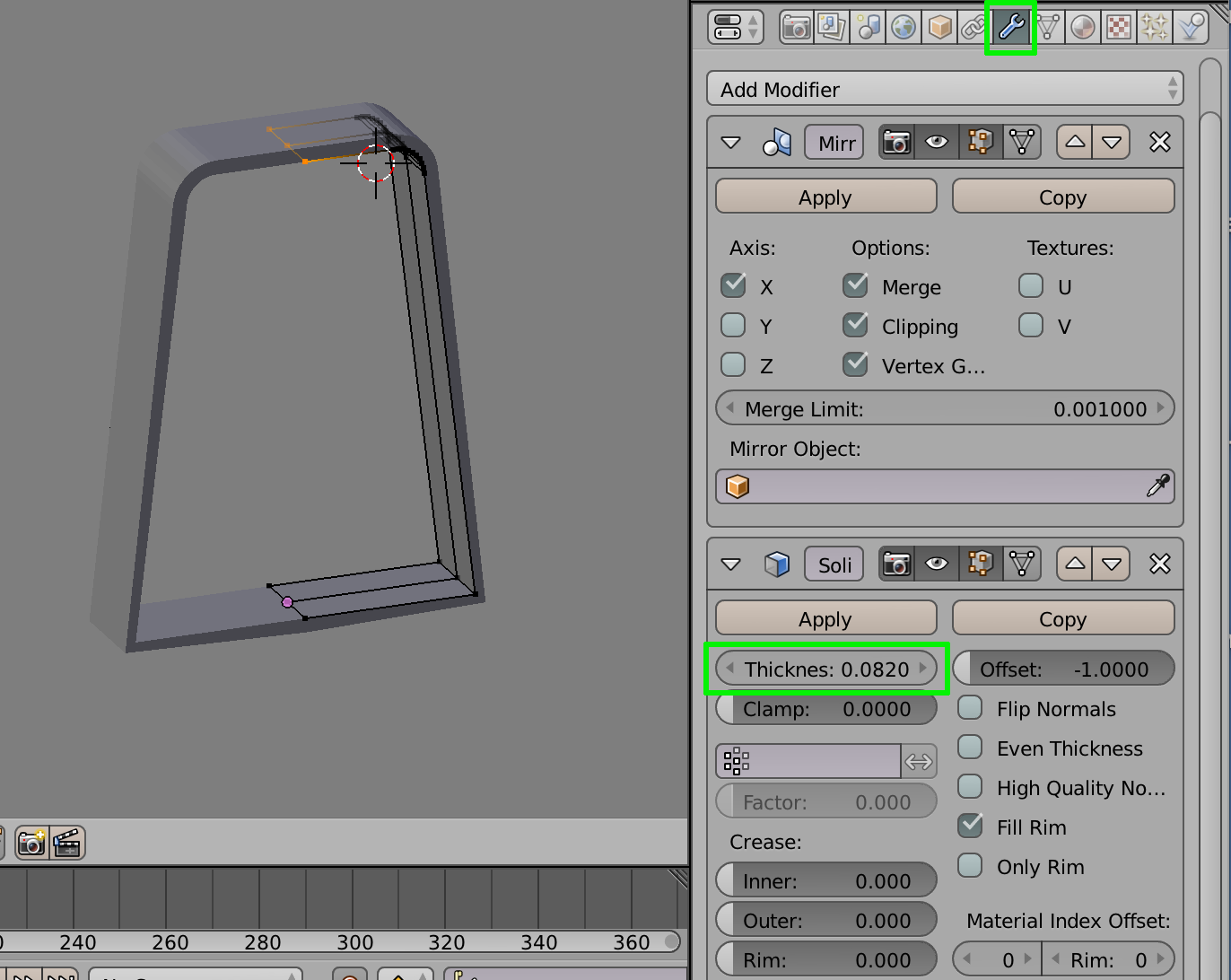
Task: Toggle Solidify modifier cage editing
Action: [1022, 564]
